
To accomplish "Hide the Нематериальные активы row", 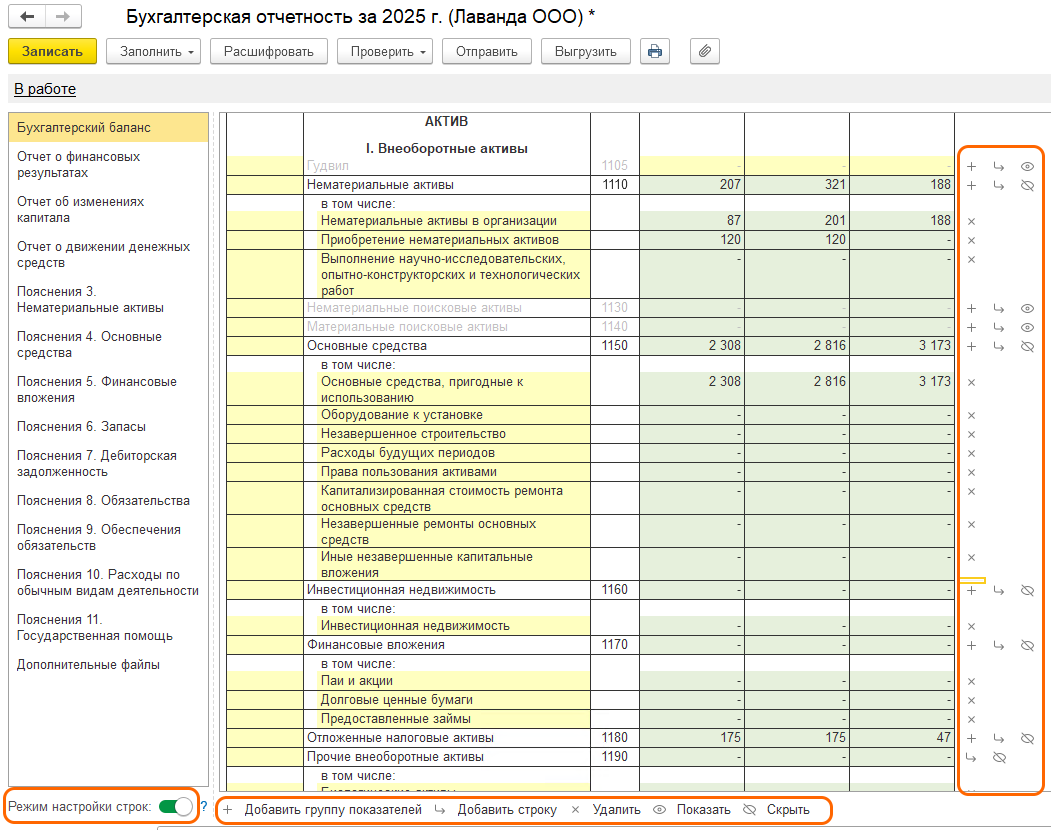I will [x=1026, y=185].
